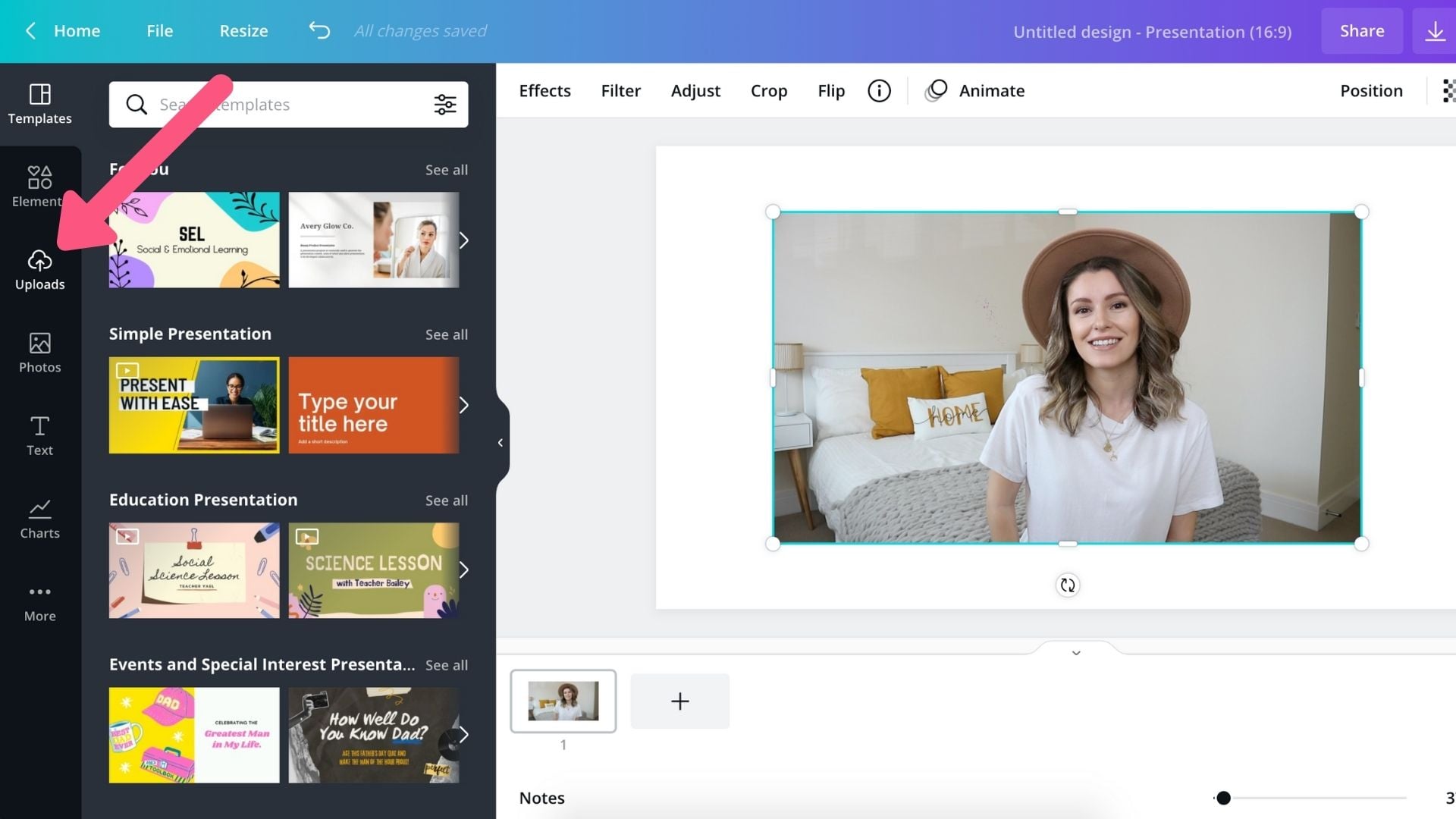Image resolution: width=1456 pixels, height=819 pixels.
Task: Open the template search filter icon
Action: (445, 105)
